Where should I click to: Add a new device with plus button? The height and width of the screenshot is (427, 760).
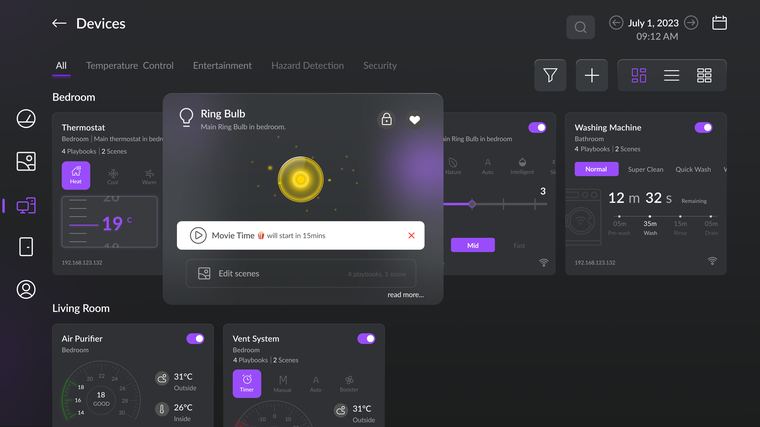[x=592, y=75]
